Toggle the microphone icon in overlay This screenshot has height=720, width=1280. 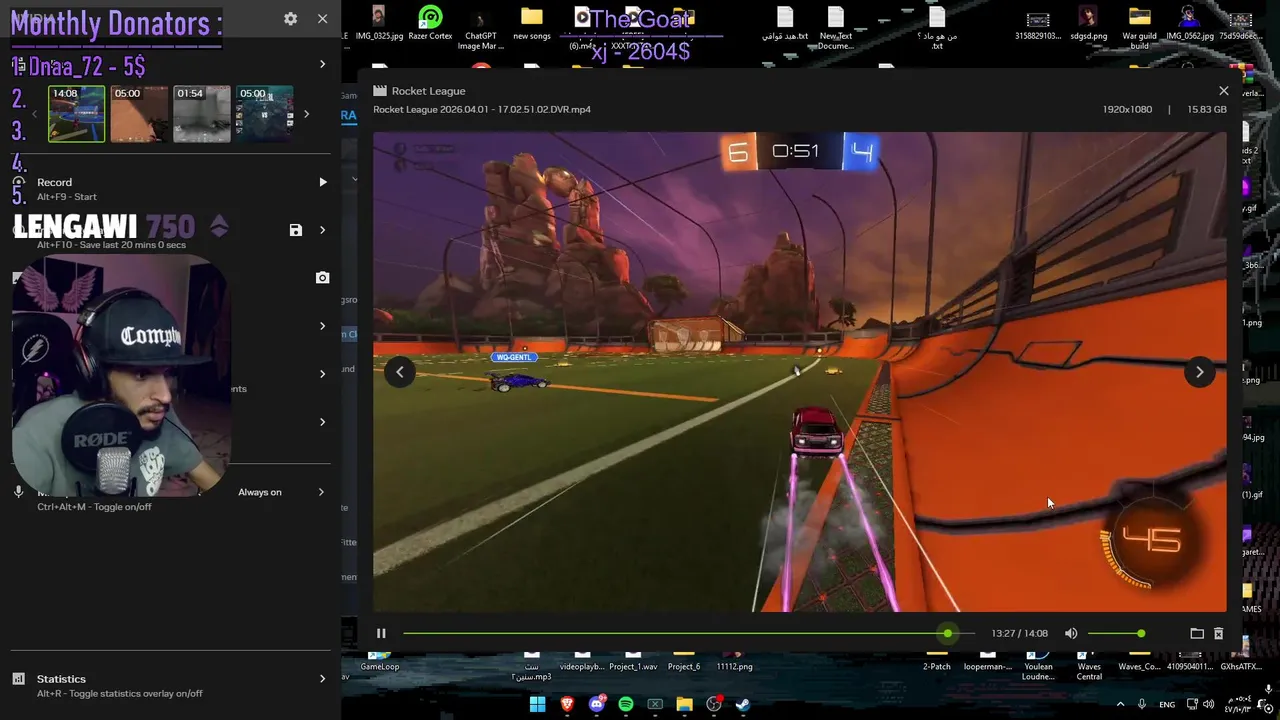tap(18, 492)
